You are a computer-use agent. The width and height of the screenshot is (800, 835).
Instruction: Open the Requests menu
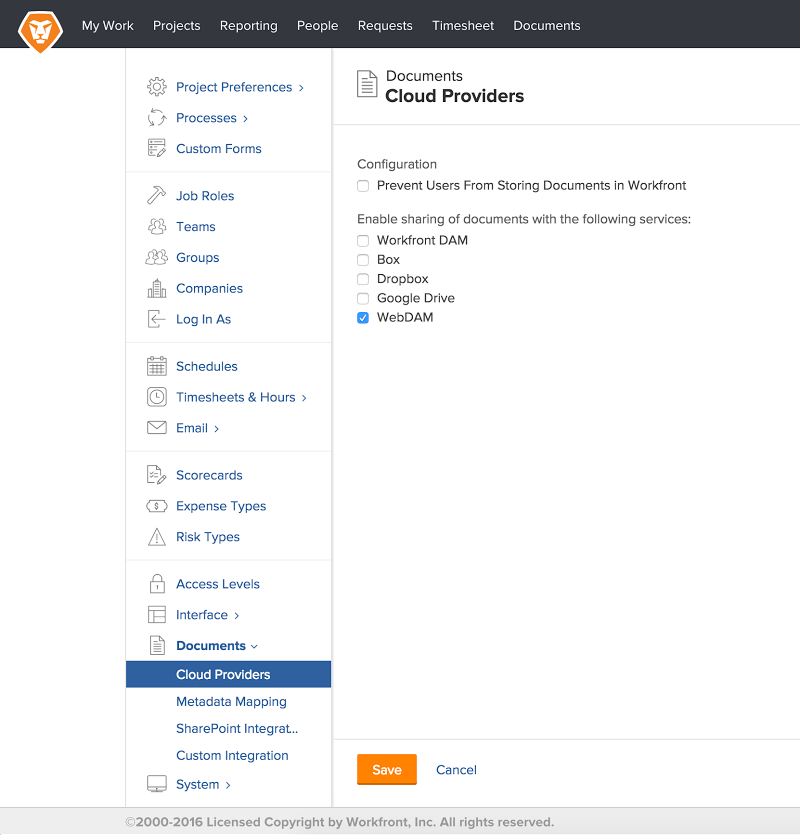pyautogui.click(x=385, y=26)
